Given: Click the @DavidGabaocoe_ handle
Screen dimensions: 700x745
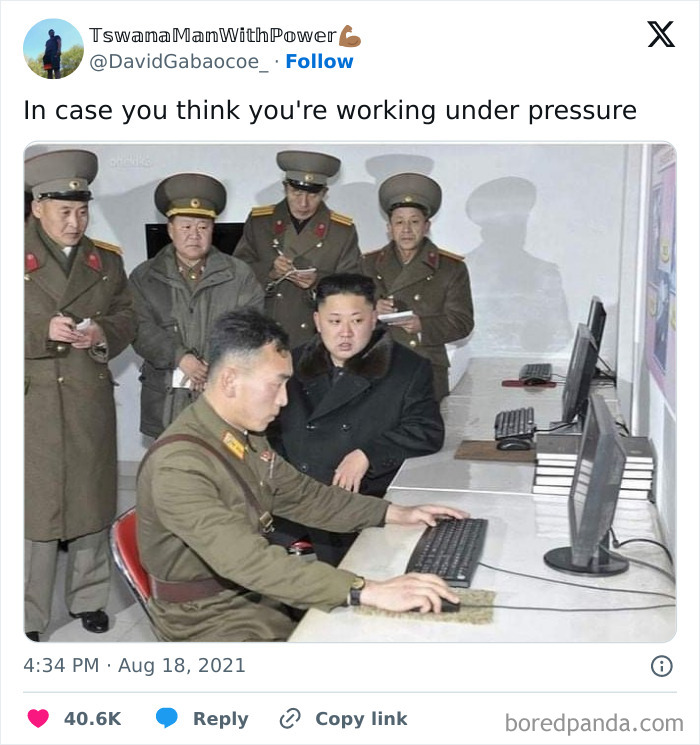Looking at the screenshot, I should (x=179, y=62).
